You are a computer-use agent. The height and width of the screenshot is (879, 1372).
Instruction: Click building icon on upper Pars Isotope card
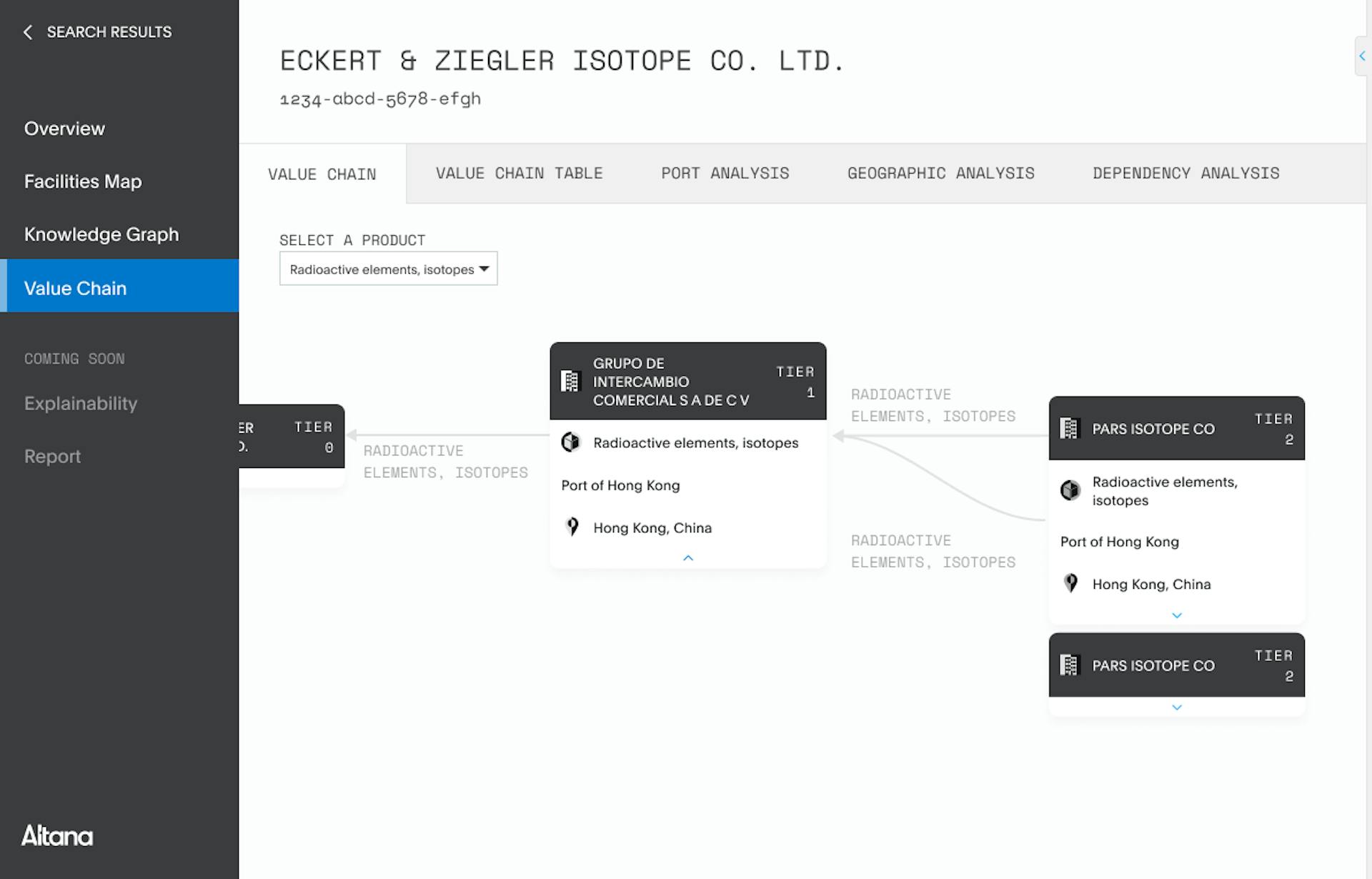pyautogui.click(x=1069, y=429)
